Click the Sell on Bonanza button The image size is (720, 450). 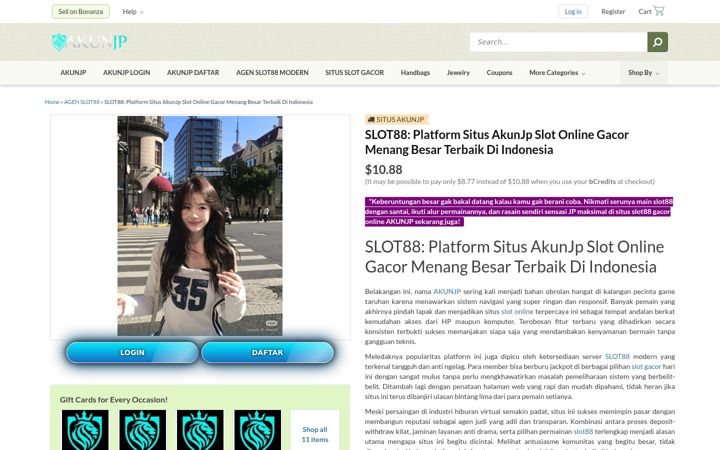pyautogui.click(x=81, y=11)
